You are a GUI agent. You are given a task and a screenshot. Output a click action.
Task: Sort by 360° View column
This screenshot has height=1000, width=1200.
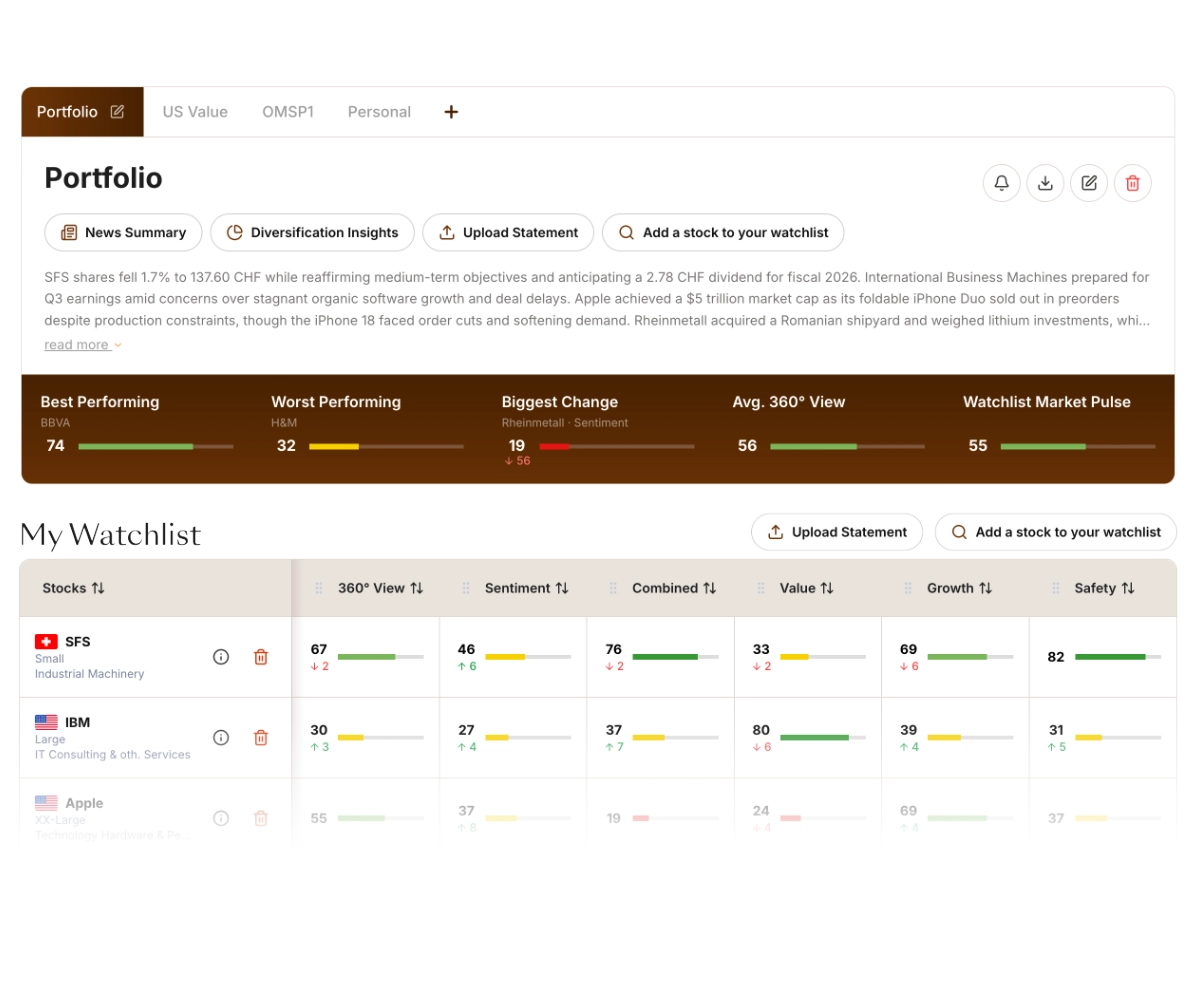point(417,589)
